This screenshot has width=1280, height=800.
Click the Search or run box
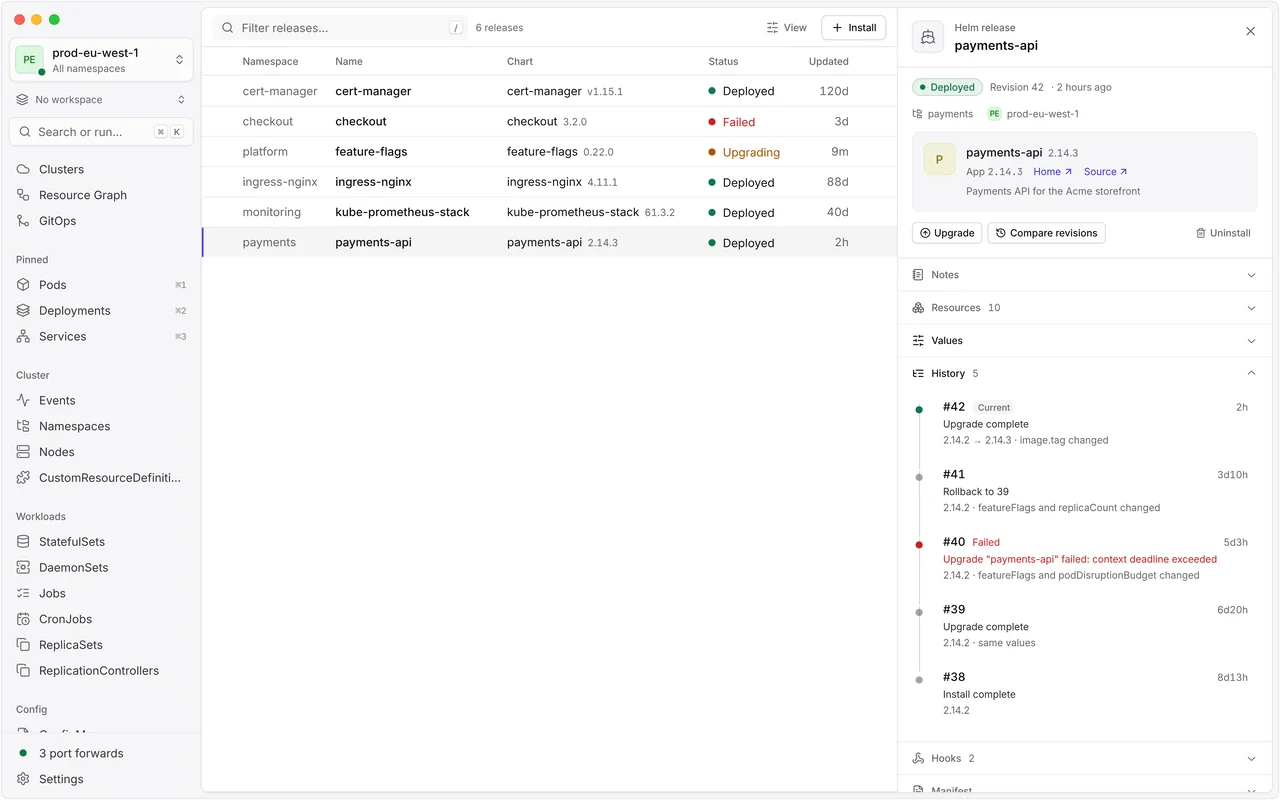[x=101, y=132]
